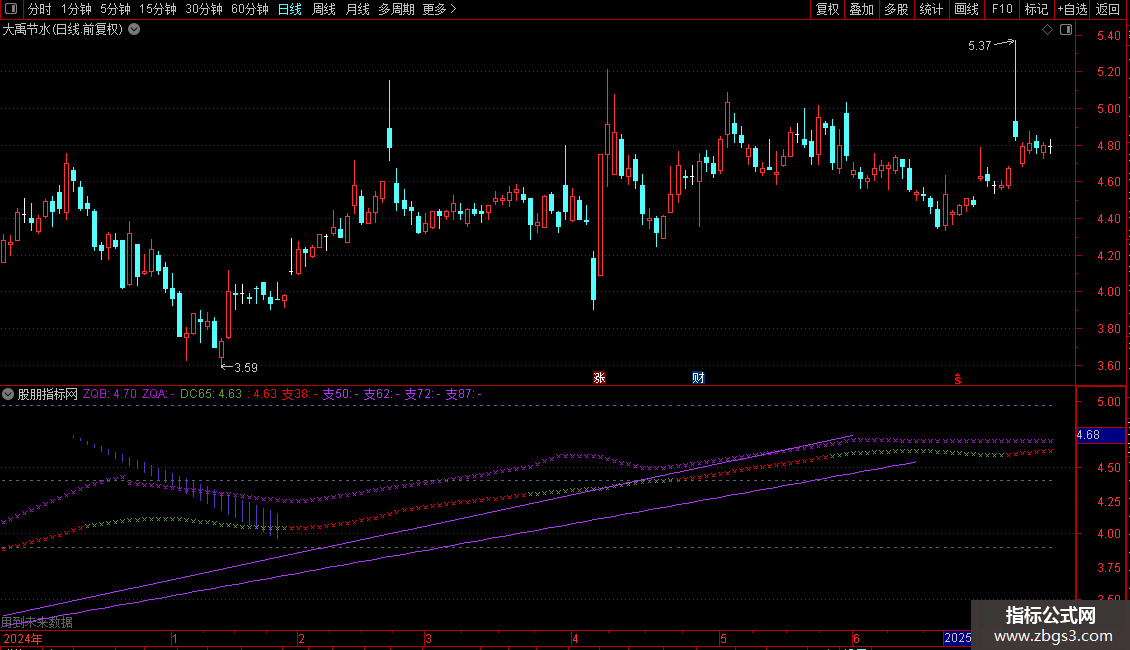This screenshot has height=650, width=1130.
Task: Click month 4 on the time axis
Action: pos(575,639)
